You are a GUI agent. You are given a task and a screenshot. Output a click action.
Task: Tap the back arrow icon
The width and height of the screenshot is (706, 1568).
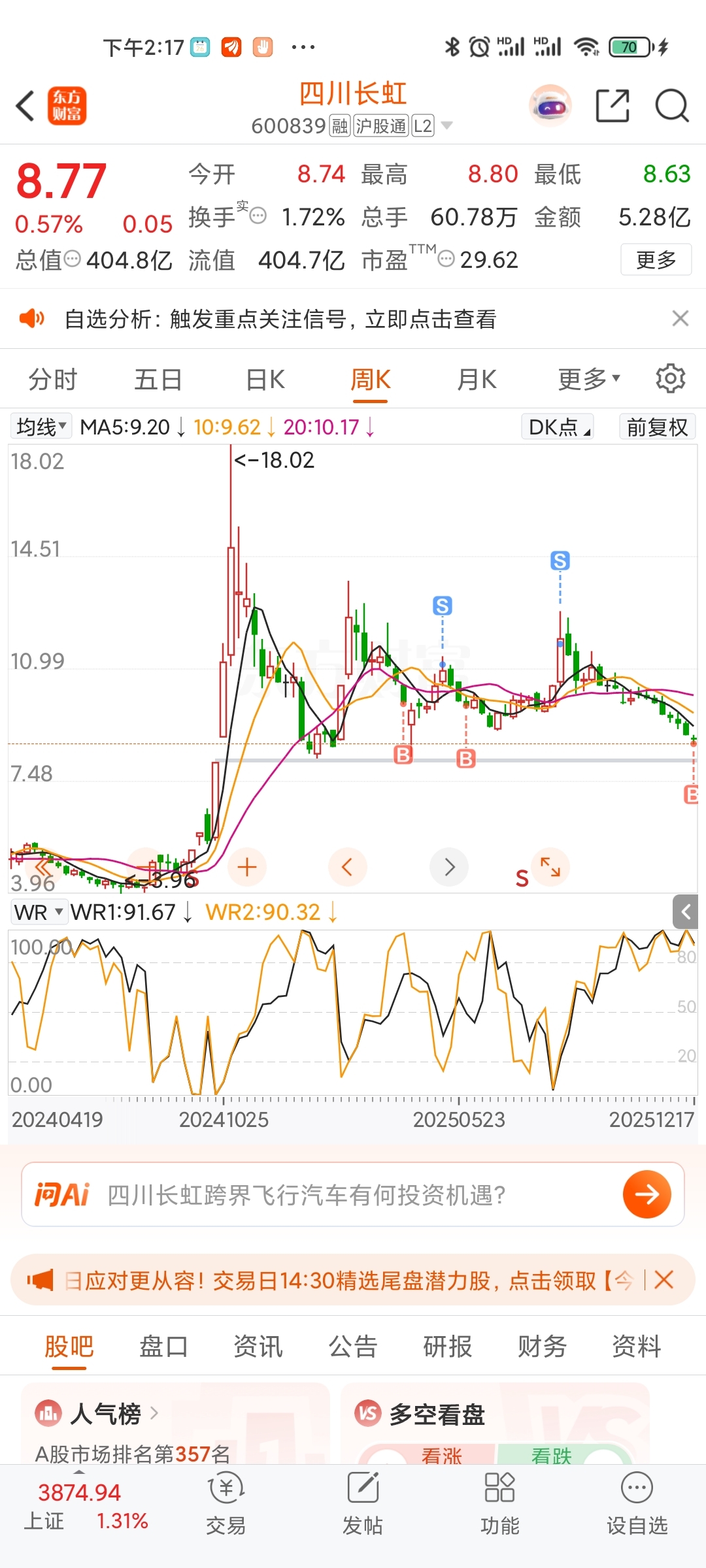tap(25, 106)
